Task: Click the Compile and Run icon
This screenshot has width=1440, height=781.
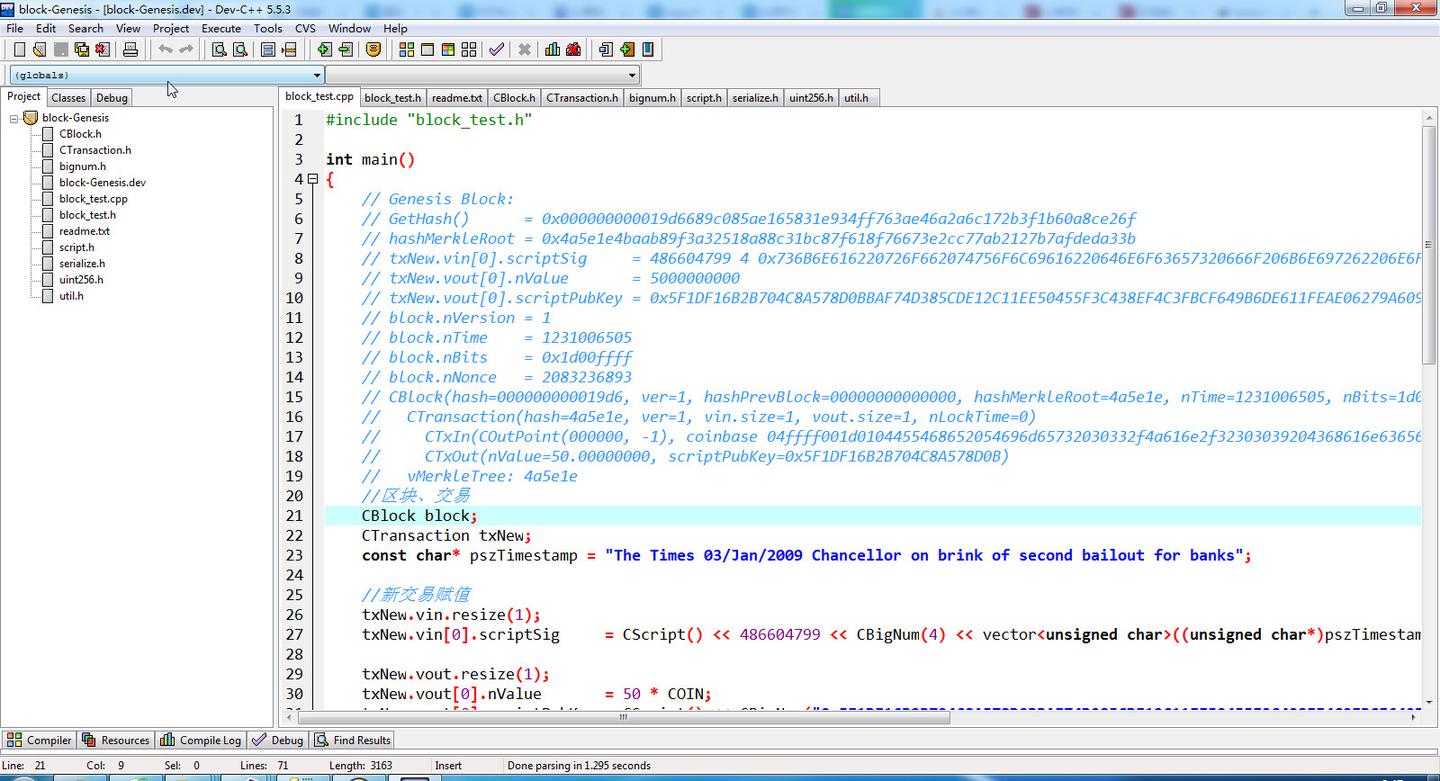Action: pos(448,49)
